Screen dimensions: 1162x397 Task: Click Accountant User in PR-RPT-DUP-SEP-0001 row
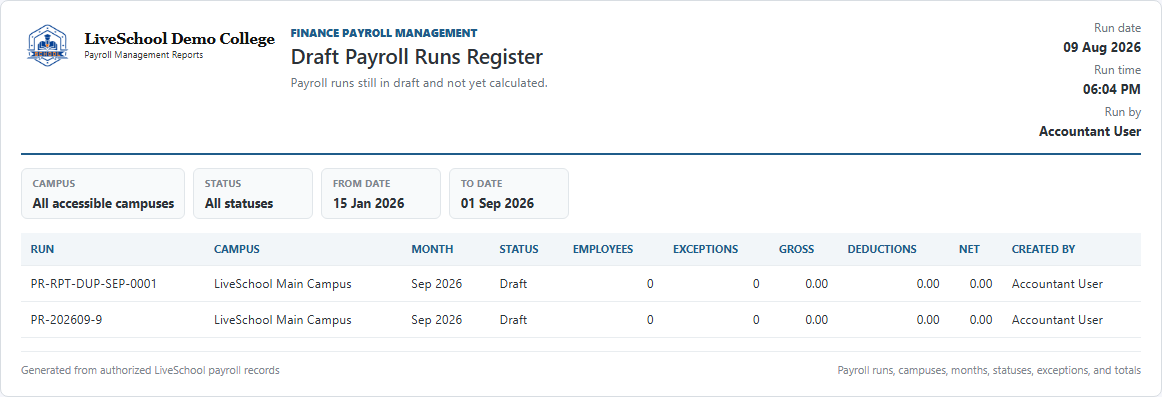pos(1057,284)
